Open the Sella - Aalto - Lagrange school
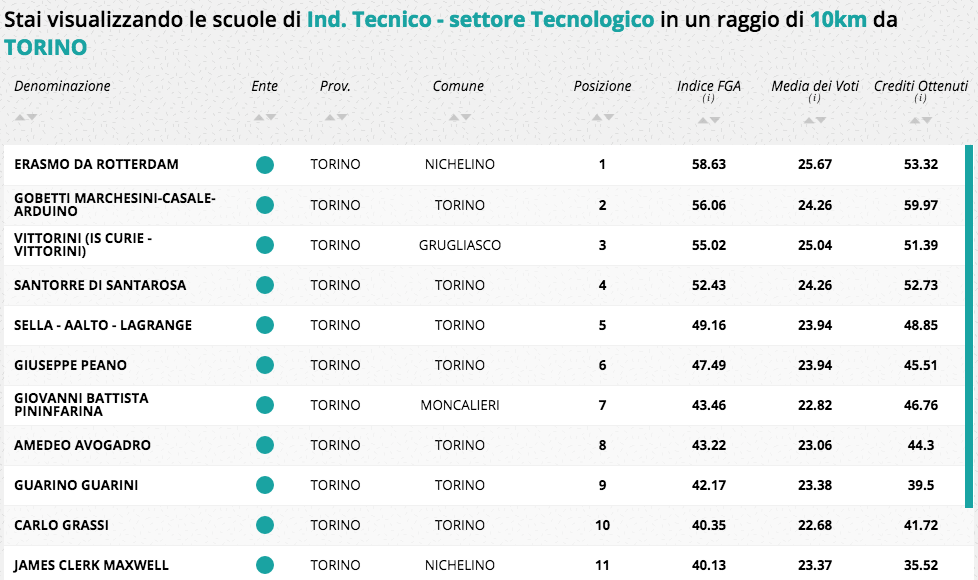 pyautogui.click(x=103, y=325)
